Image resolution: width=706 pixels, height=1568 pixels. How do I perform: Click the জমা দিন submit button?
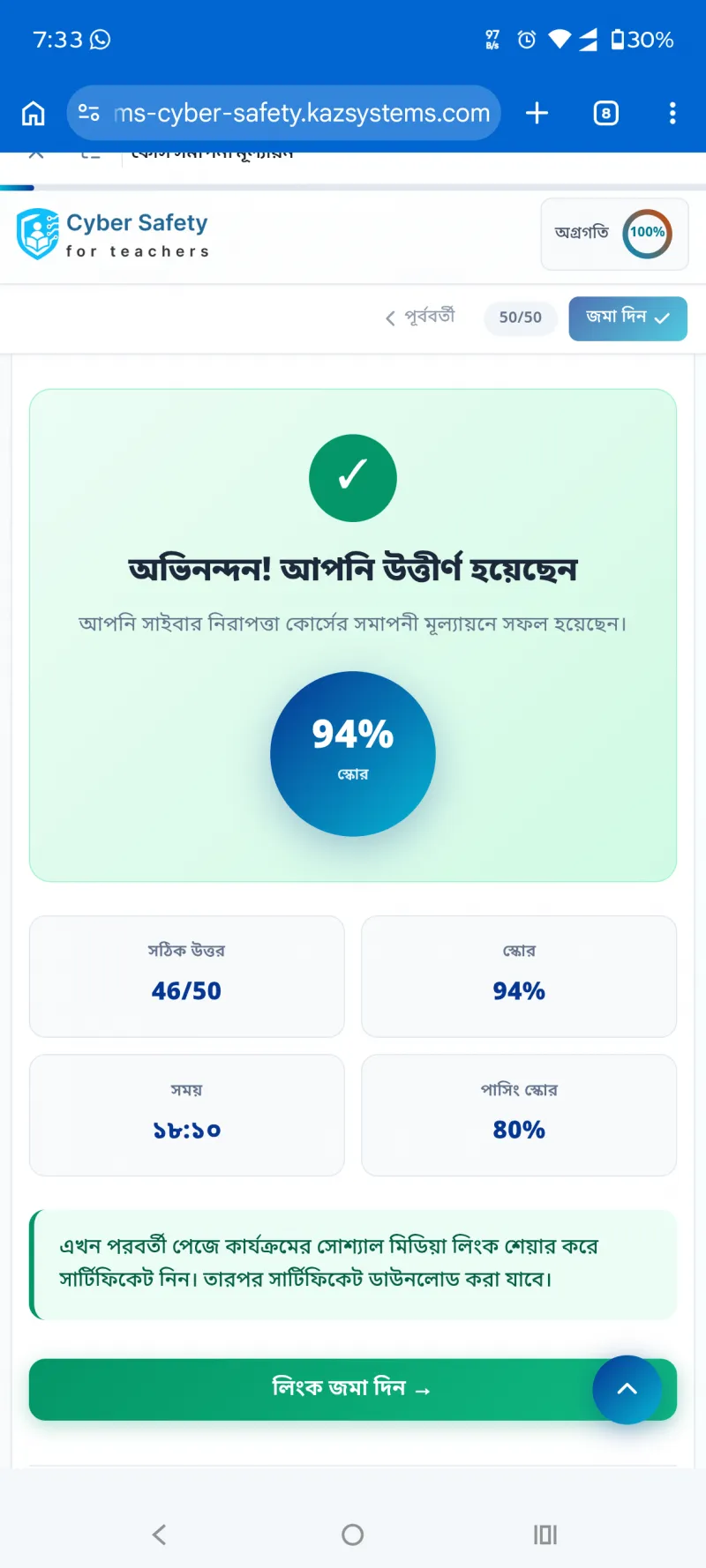627,318
